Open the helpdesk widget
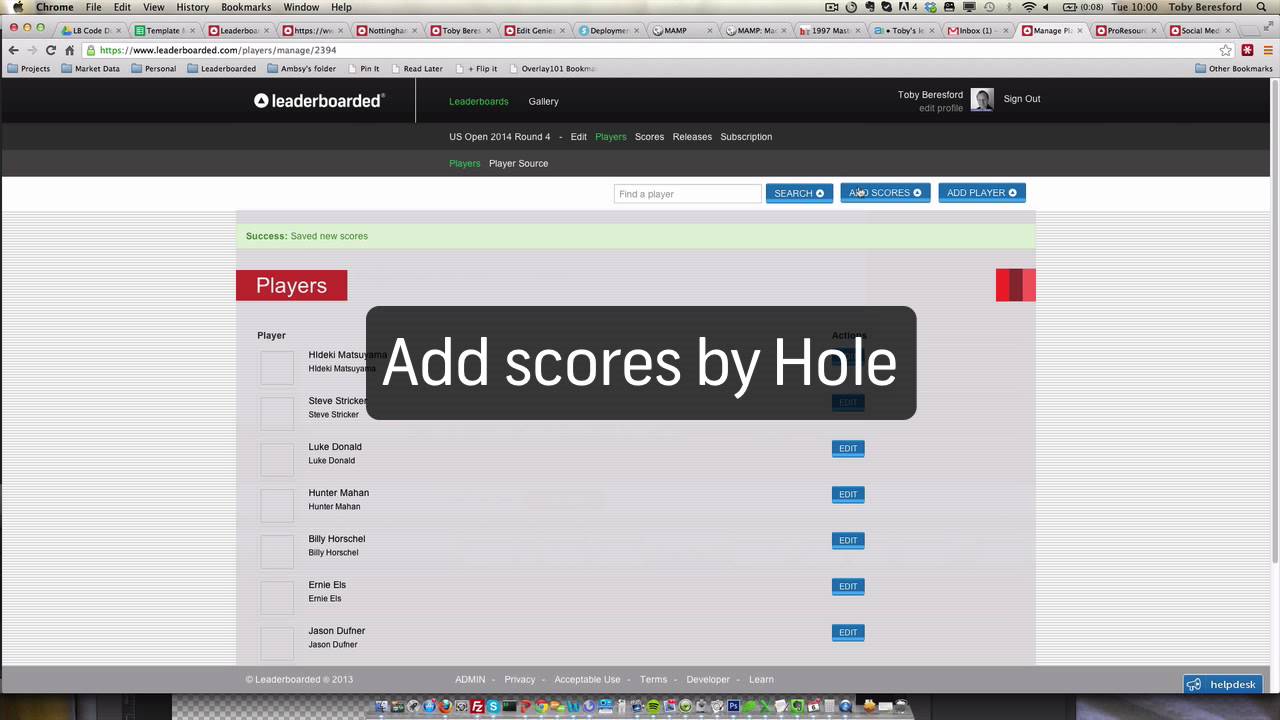 [x=1223, y=684]
